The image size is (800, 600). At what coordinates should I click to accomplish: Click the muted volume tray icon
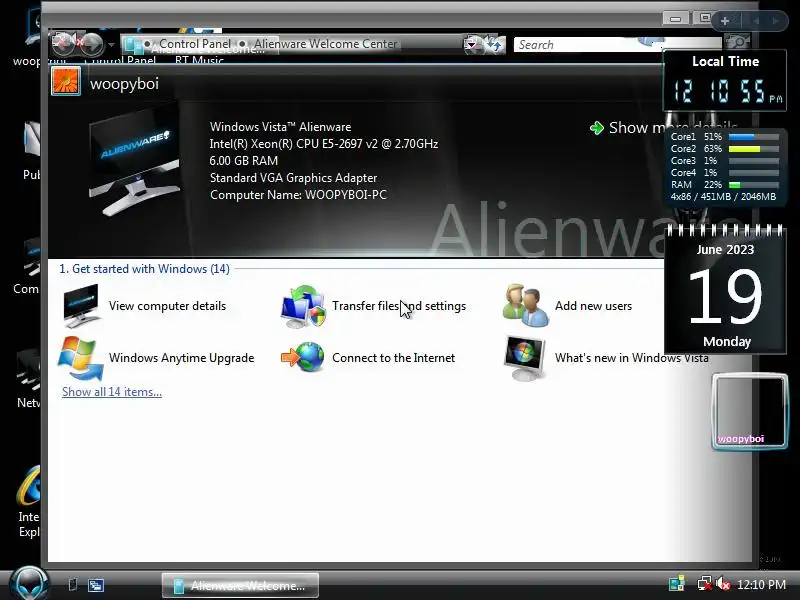coord(723,584)
